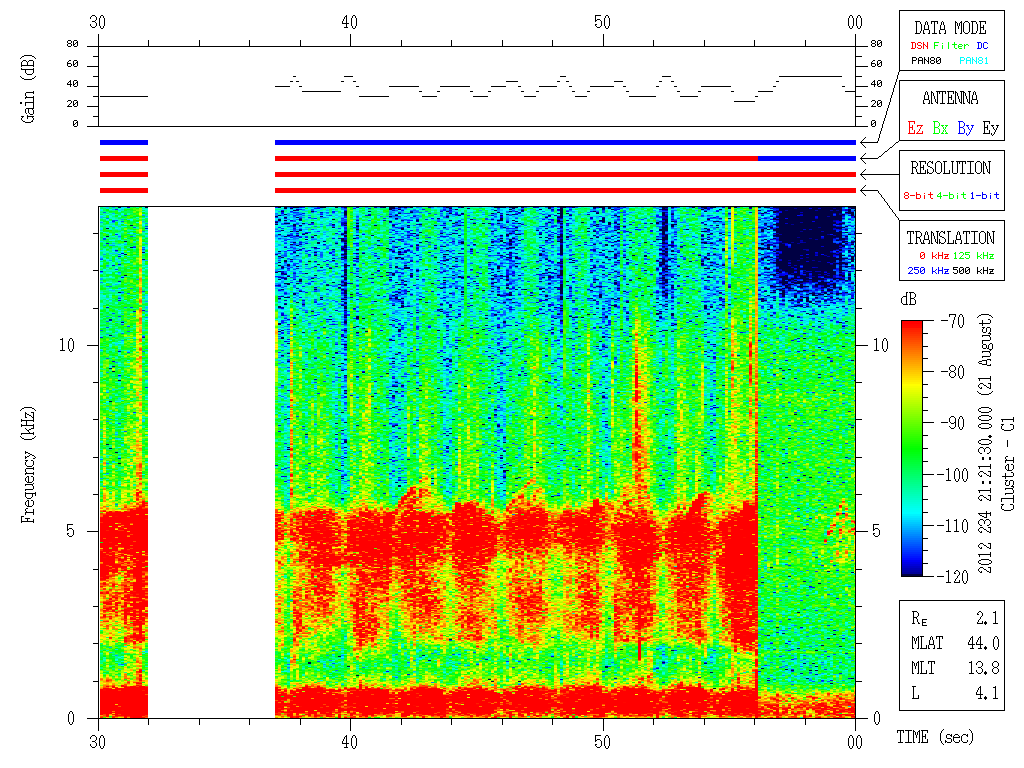Click the MLT value 13.8
Viewport: 1024px width, 768px height.
[x=983, y=668]
